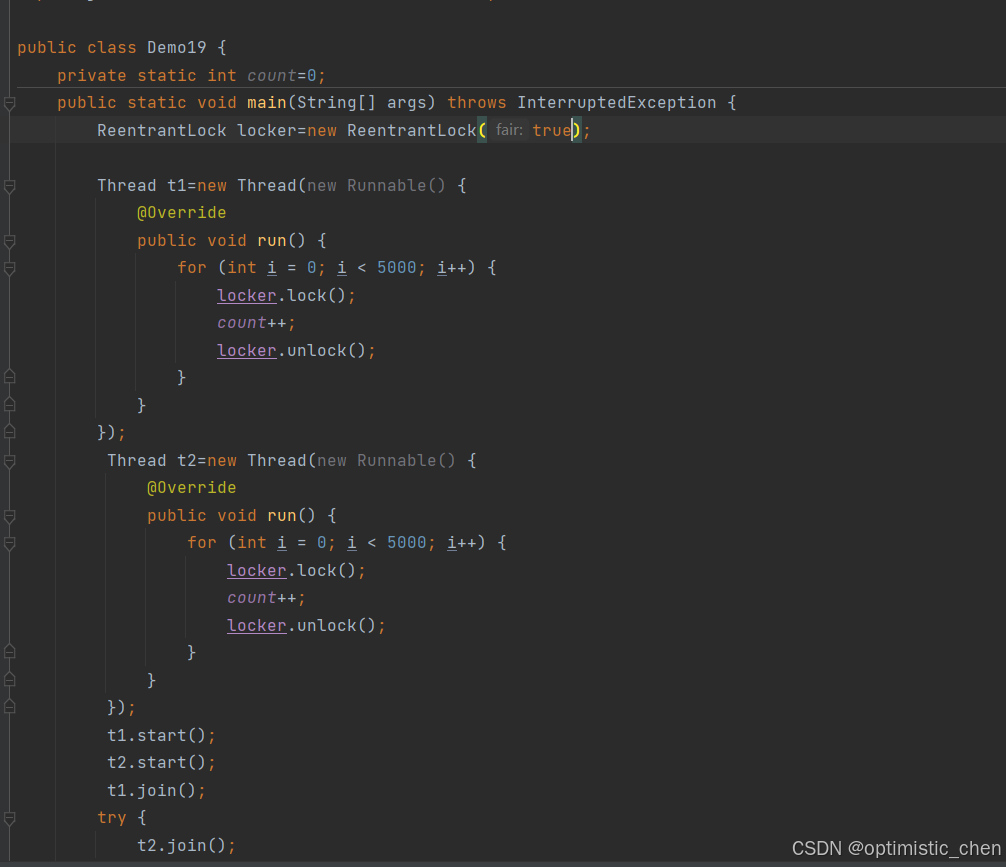Collapse the try block fold marker

click(x=10, y=818)
